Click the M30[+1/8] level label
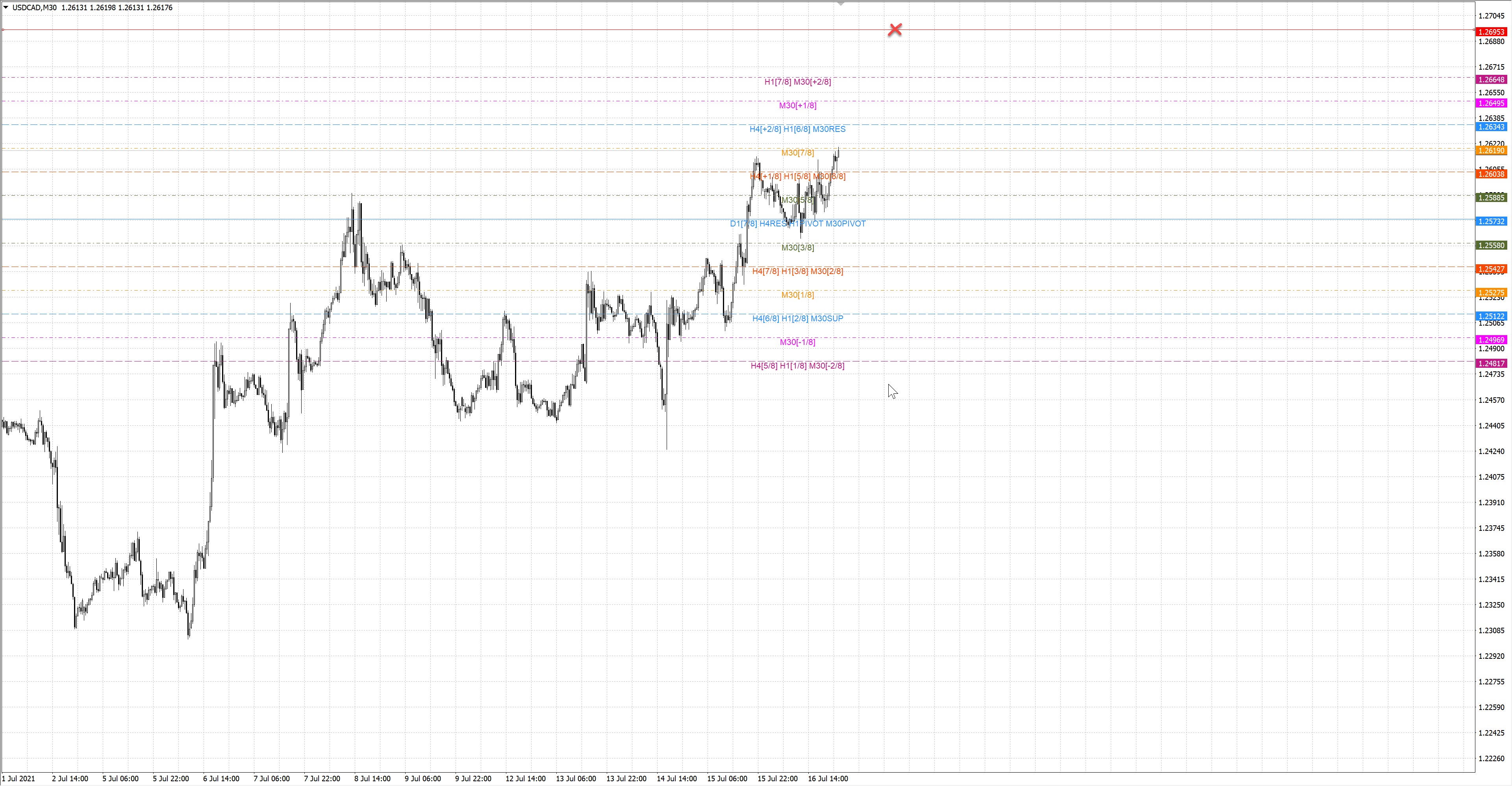 pyautogui.click(x=797, y=106)
